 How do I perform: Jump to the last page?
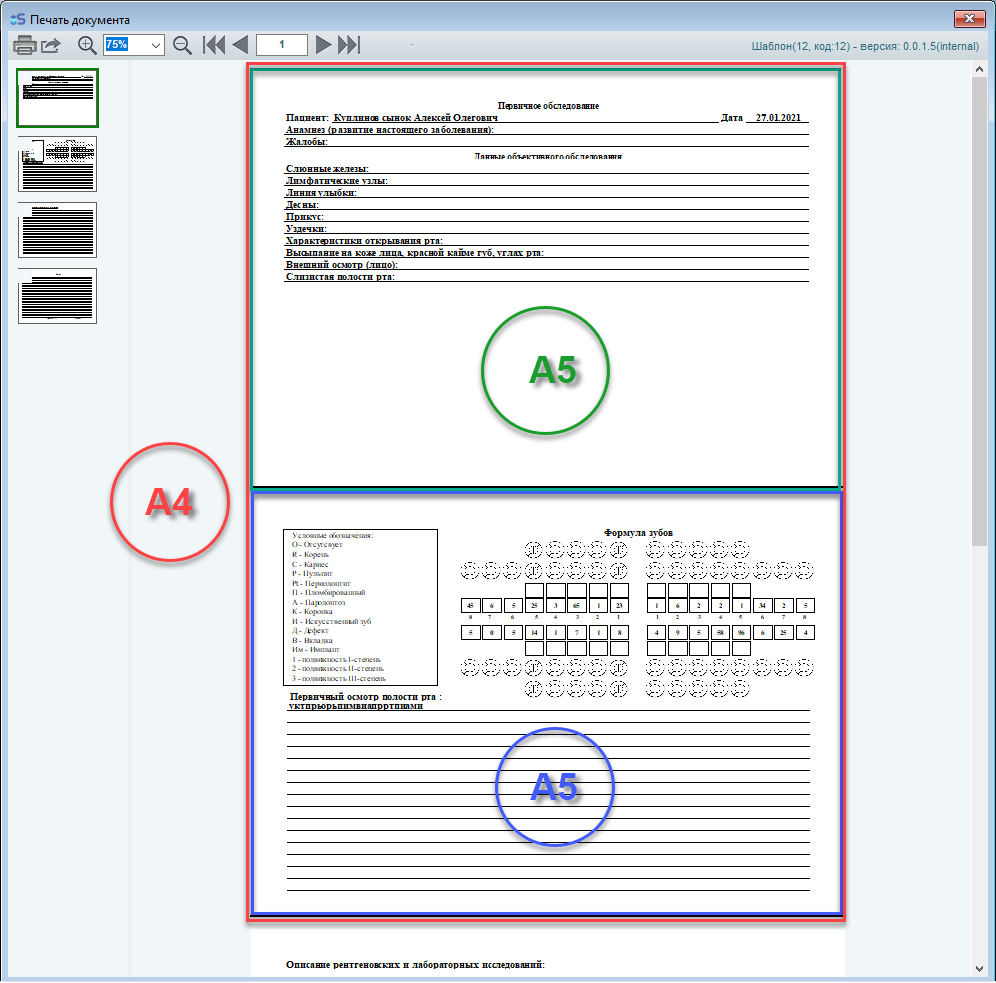point(348,45)
